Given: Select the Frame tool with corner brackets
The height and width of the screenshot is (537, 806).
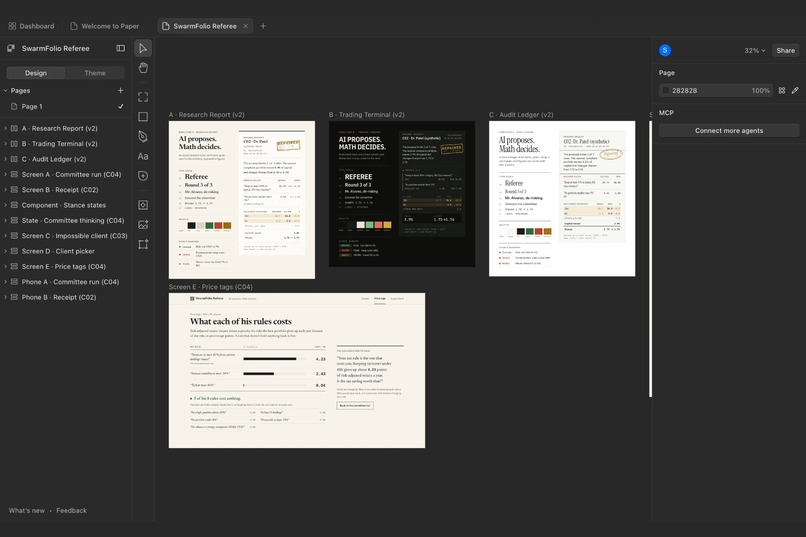Looking at the screenshot, I should pos(143,97).
